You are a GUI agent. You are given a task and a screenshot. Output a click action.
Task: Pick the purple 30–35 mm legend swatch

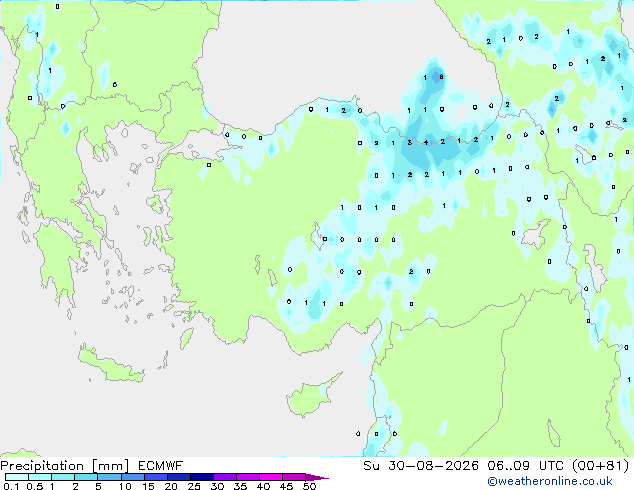pyautogui.click(x=225, y=477)
